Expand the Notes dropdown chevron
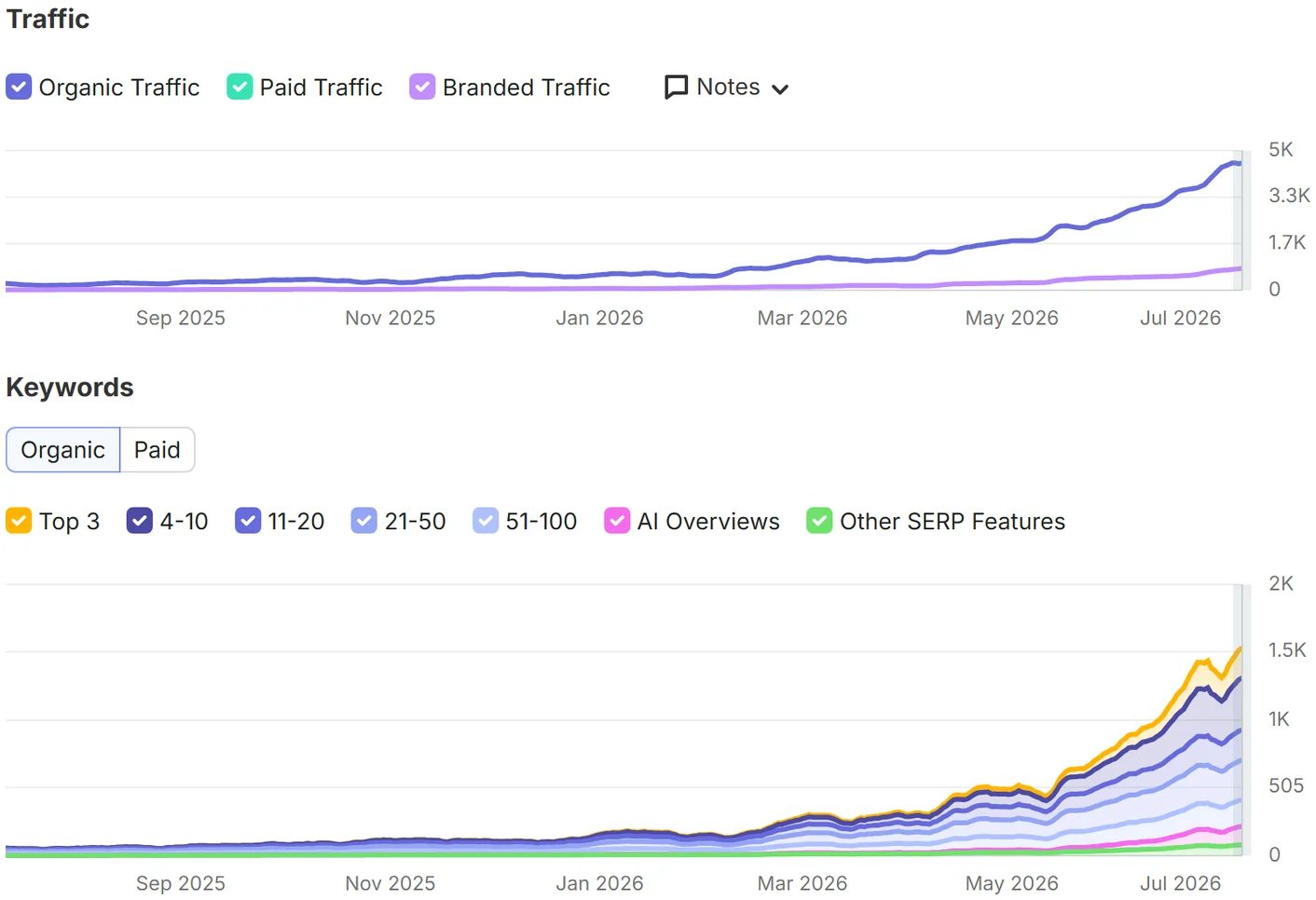1316x900 pixels. 781,89
